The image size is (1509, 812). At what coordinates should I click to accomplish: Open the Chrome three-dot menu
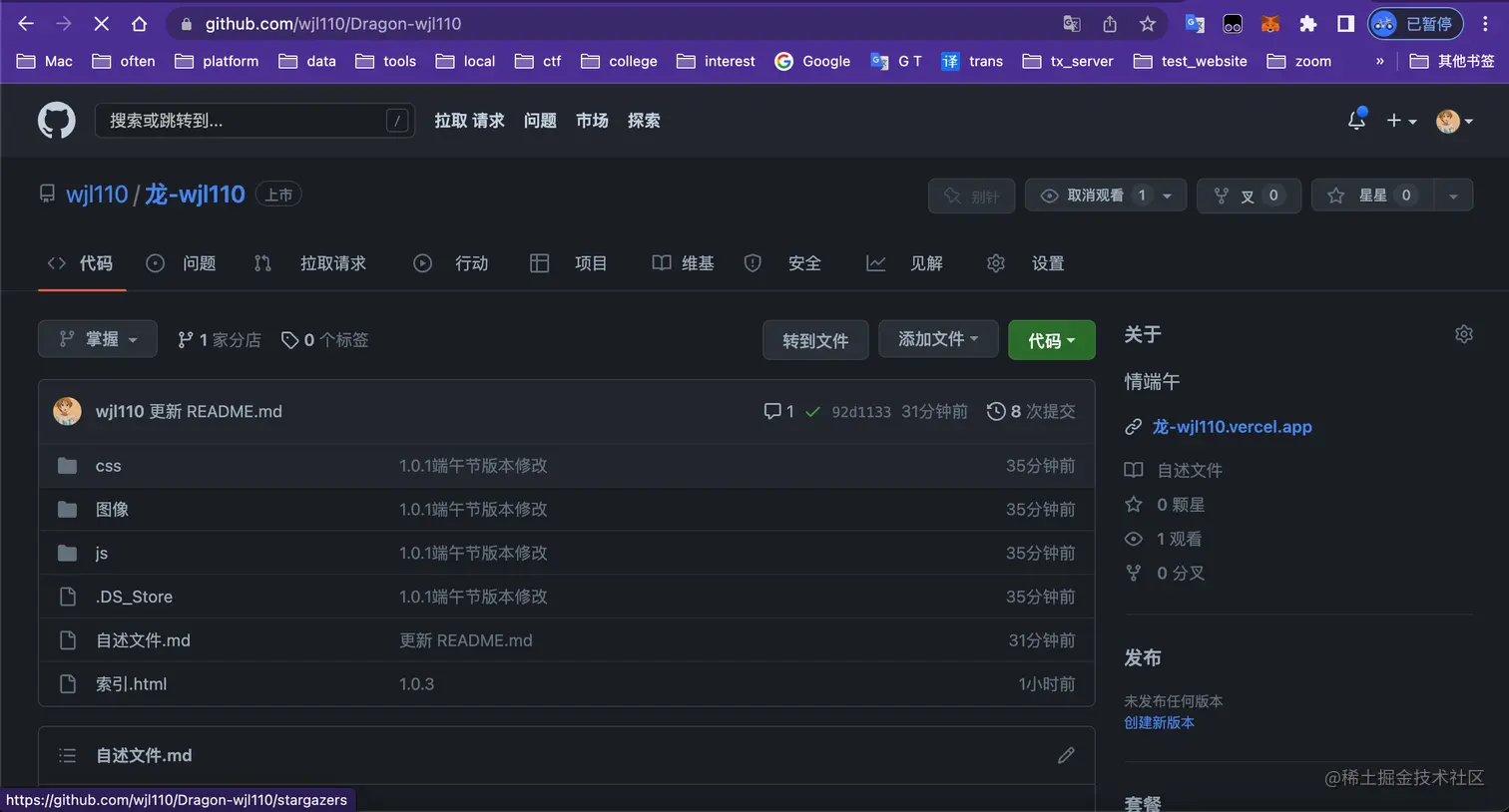[x=1485, y=24]
